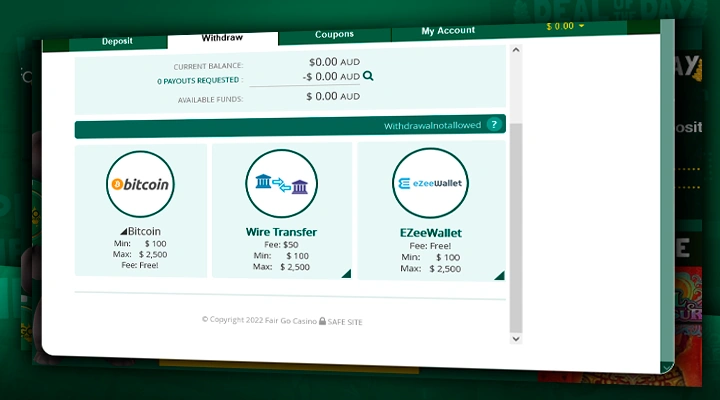Choose the Bitcoin logo icon
720x400 pixels.
coord(140,184)
